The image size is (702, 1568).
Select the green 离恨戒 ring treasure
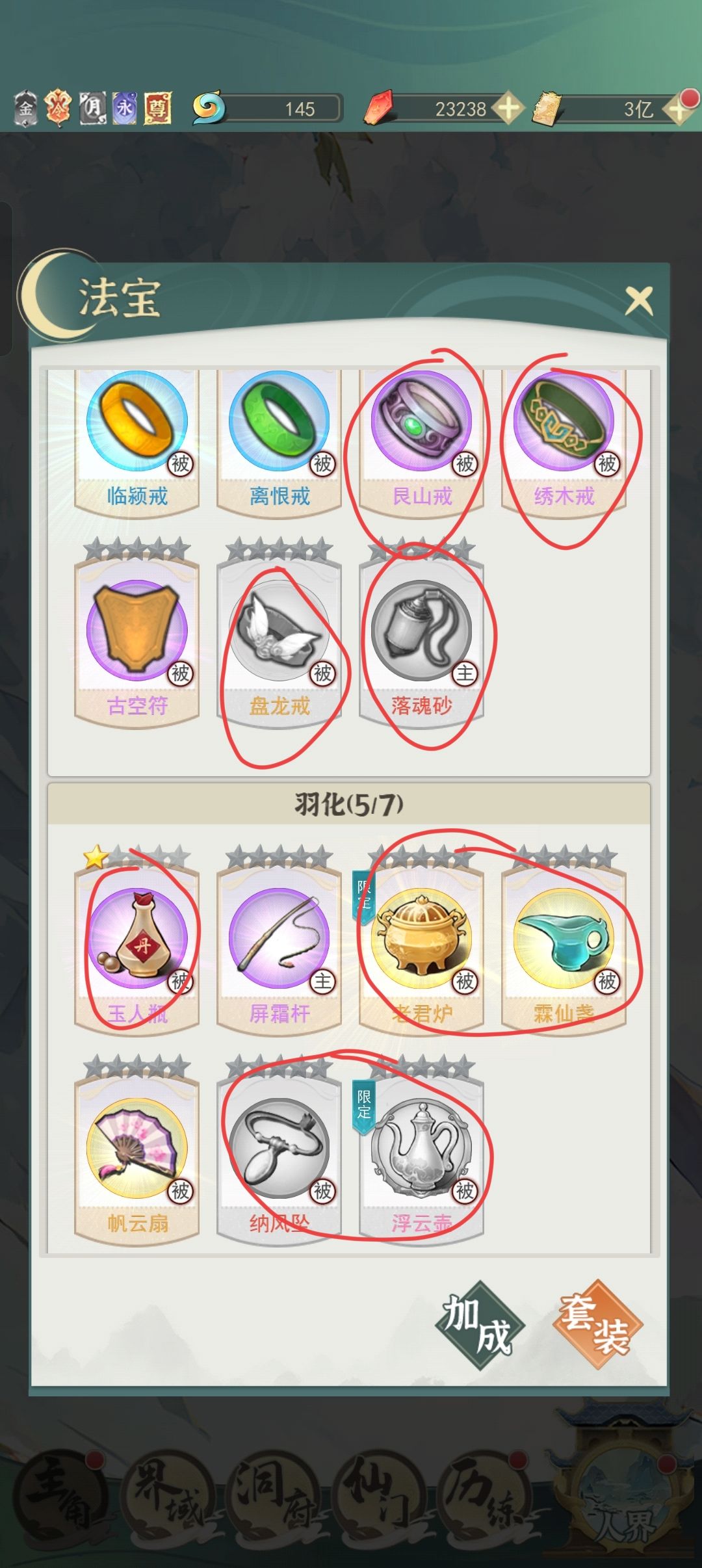pos(279,441)
